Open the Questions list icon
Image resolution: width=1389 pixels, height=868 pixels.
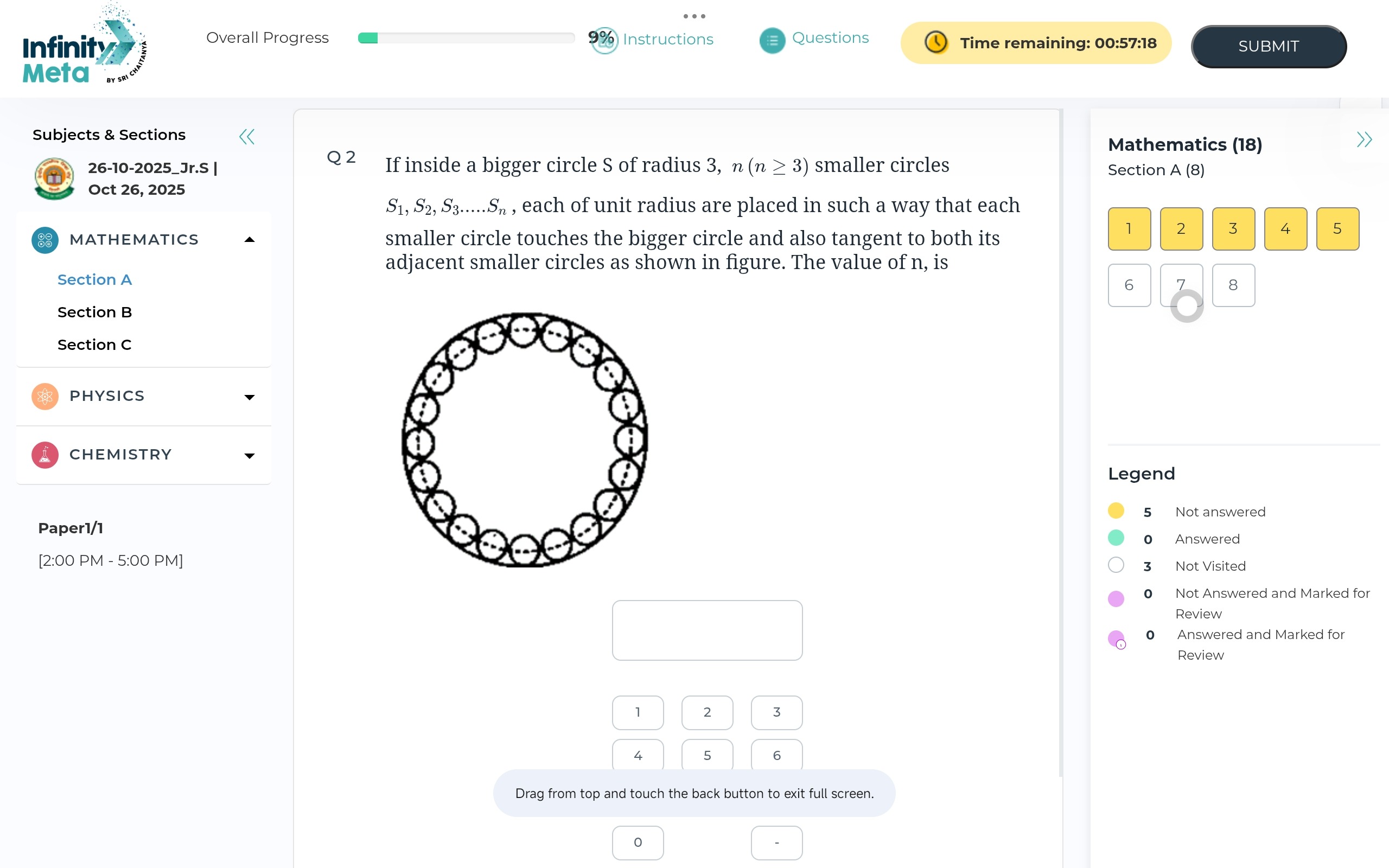772,40
